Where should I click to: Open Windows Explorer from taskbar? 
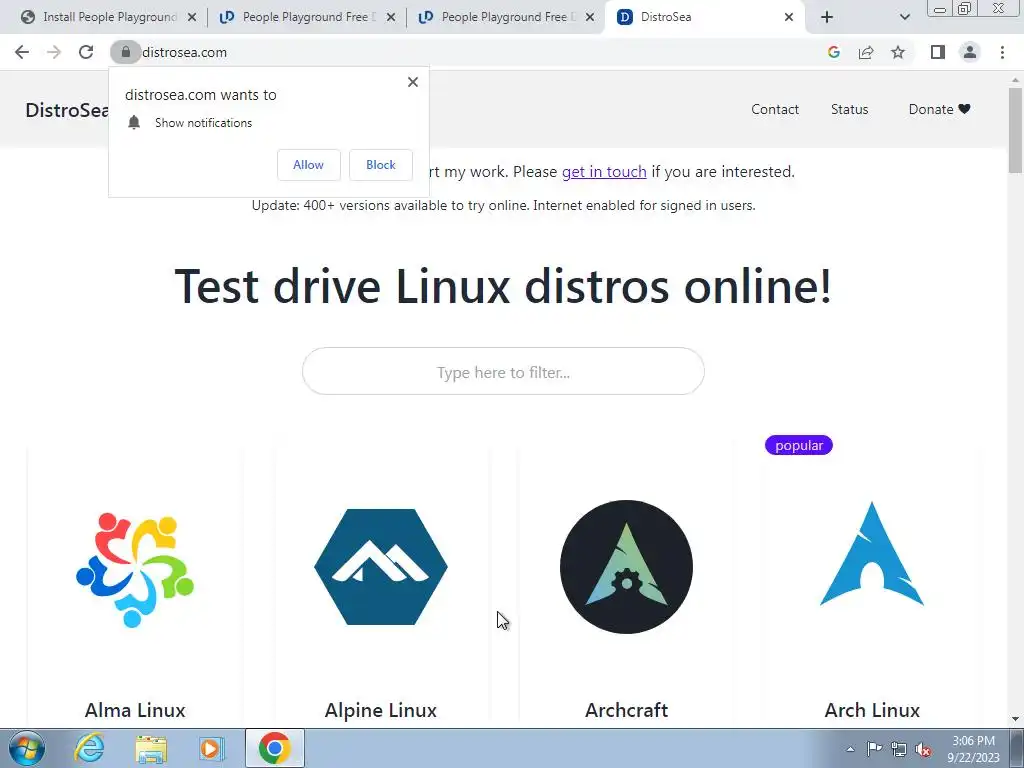(x=151, y=748)
